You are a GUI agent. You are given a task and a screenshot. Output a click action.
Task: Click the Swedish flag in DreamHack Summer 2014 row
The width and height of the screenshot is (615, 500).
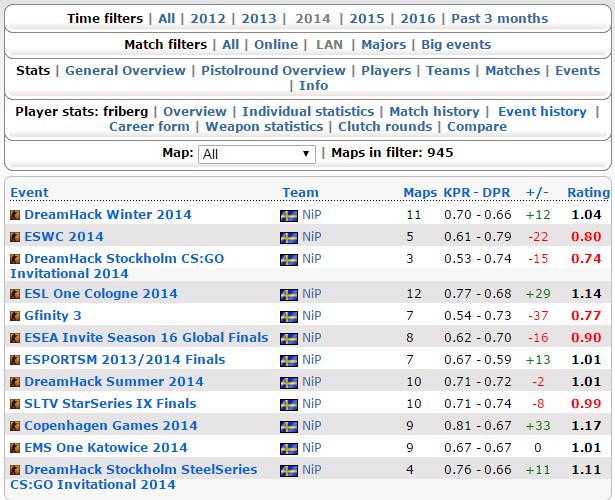click(x=289, y=382)
